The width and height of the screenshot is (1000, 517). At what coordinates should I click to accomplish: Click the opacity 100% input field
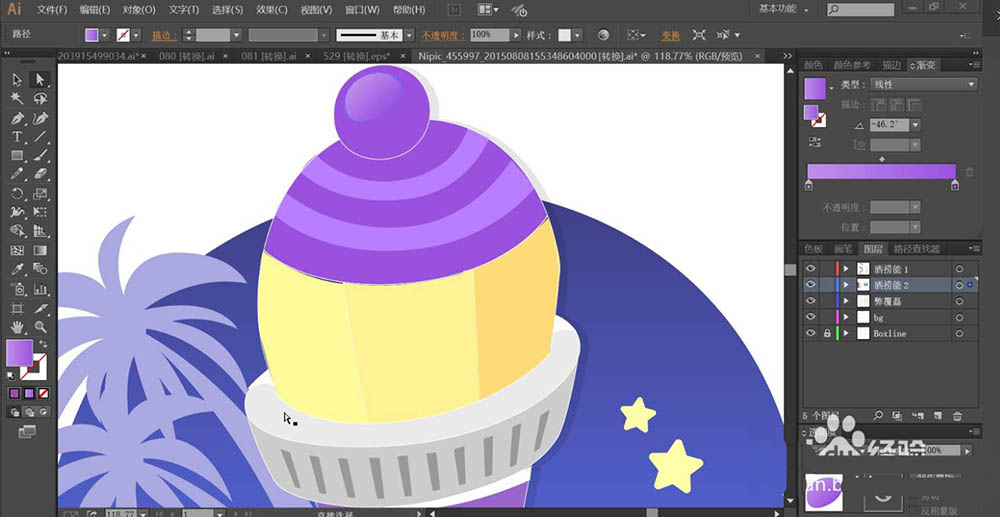pos(488,35)
